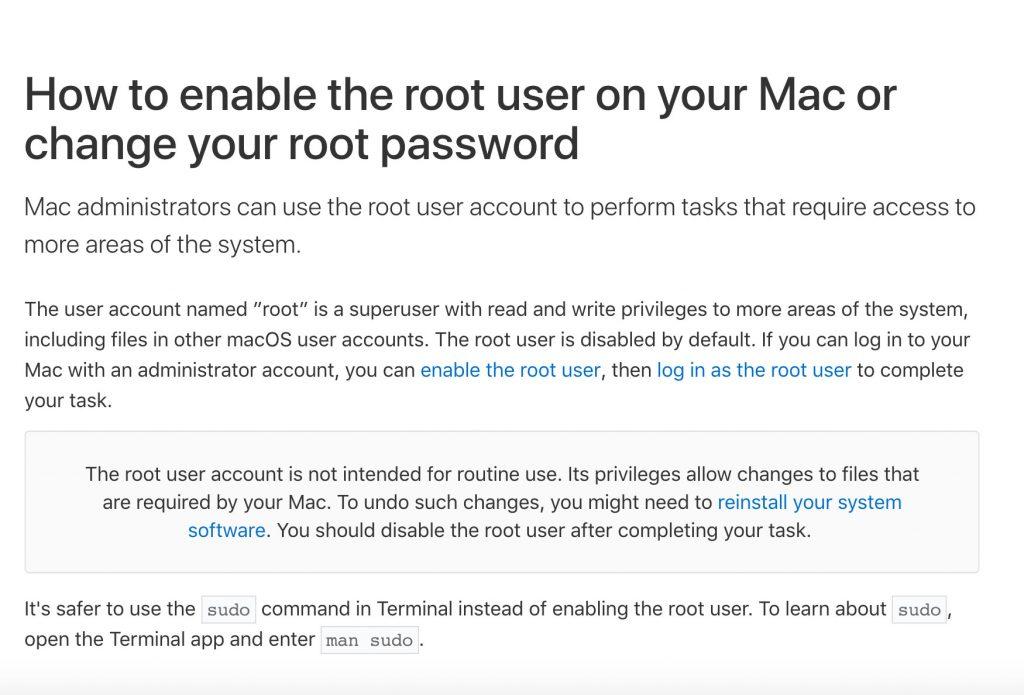The width and height of the screenshot is (1024, 695).
Task: Click the subtitle text "more areas of the system."
Action: point(163,245)
